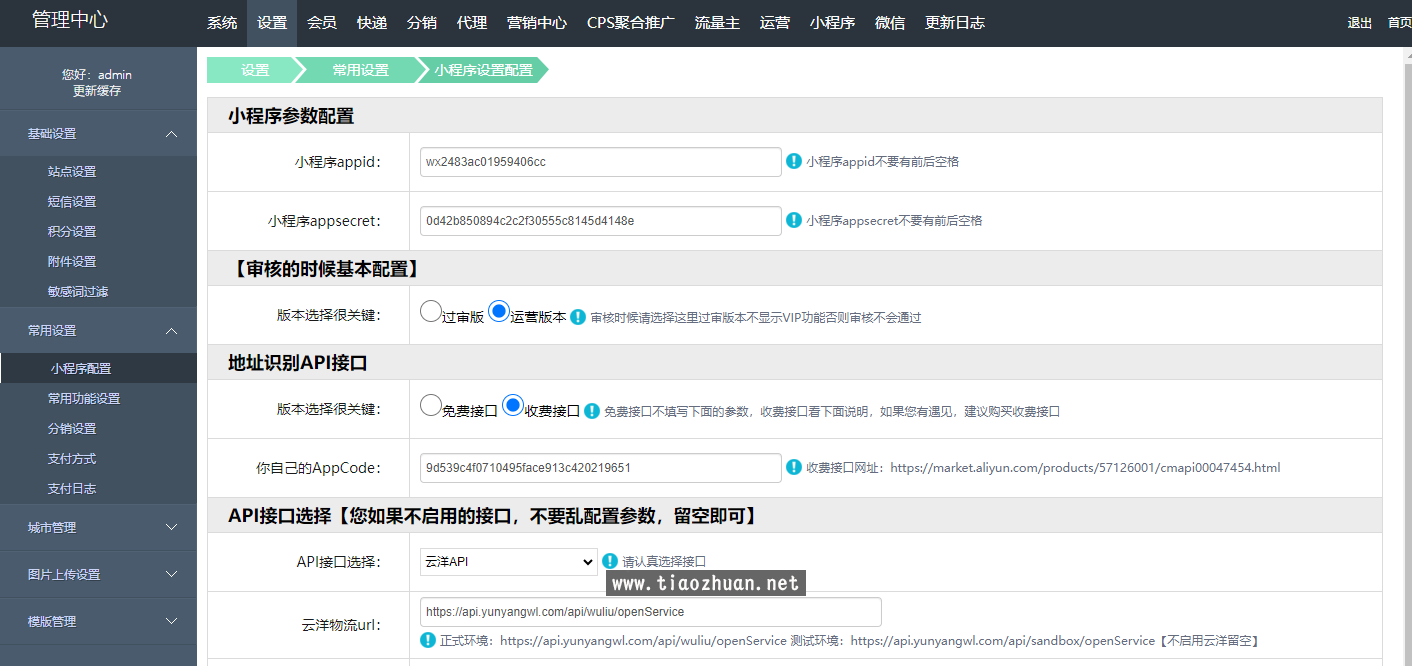1412x666 pixels.
Task: Open the 云洋API interface dropdown
Action: [508, 562]
